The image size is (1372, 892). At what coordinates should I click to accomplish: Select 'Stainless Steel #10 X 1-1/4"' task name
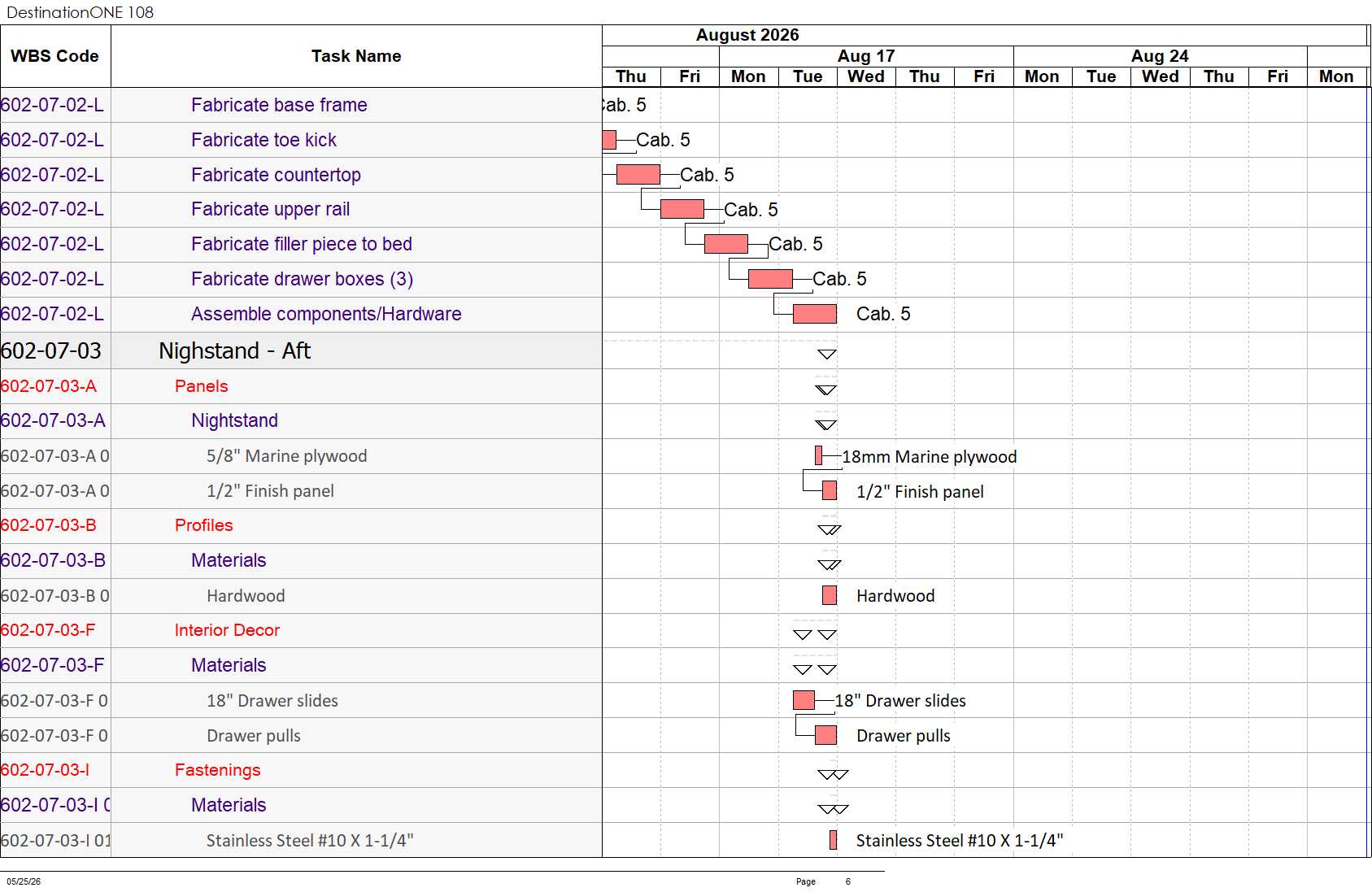point(310,841)
